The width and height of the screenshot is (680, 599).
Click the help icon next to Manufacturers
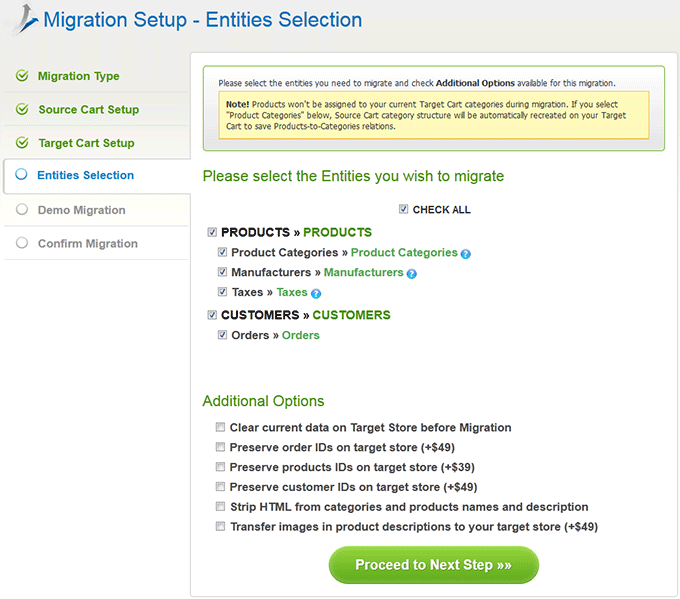point(412,274)
